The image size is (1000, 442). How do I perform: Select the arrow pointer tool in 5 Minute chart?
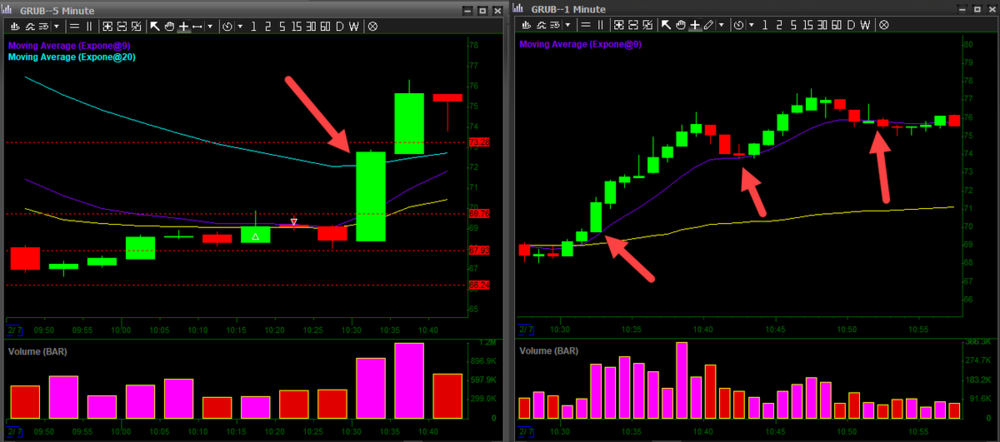pyautogui.click(x=155, y=25)
